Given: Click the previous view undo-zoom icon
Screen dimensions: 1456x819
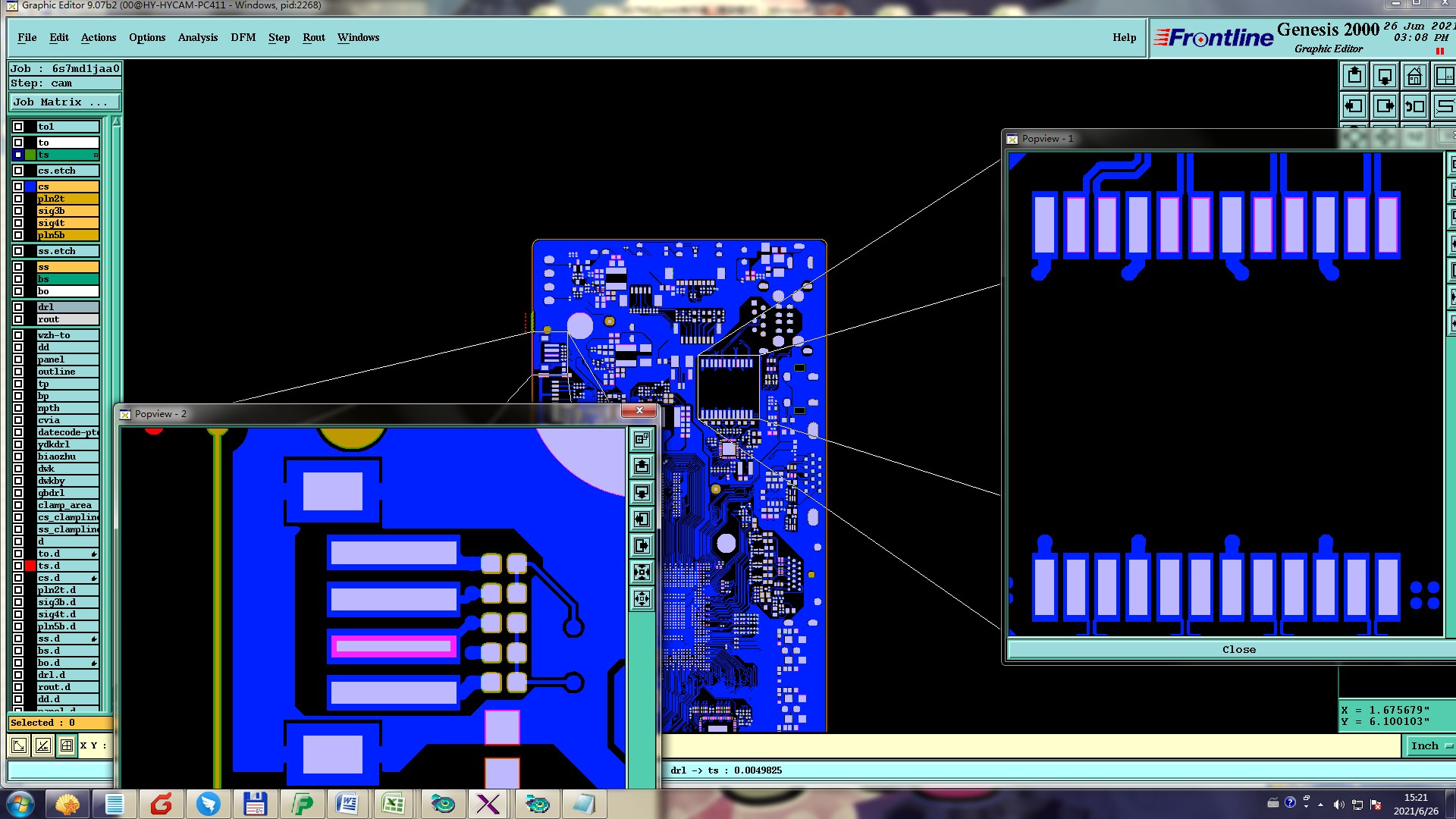Looking at the screenshot, I should click(1414, 106).
